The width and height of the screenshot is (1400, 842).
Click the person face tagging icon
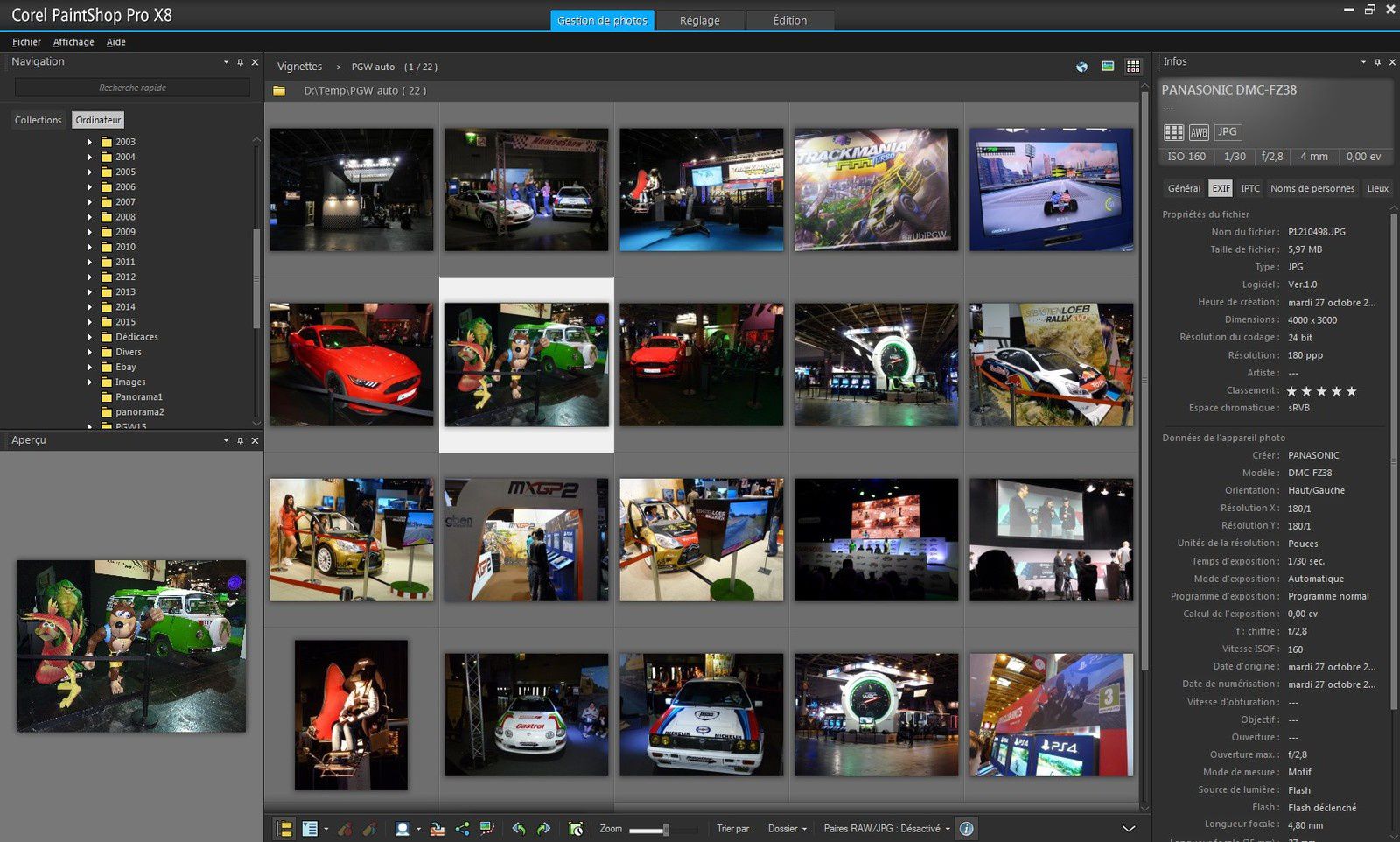point(402,829)
